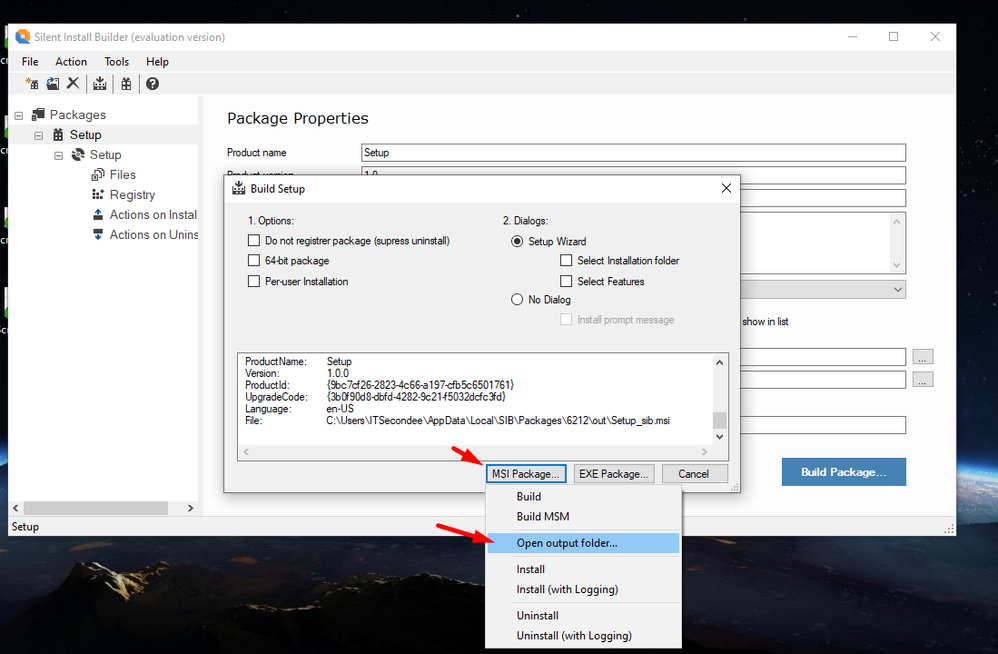Open the Action menu
Image resolution: width=998 pixels, height=654 pixels.
point(71,62)
